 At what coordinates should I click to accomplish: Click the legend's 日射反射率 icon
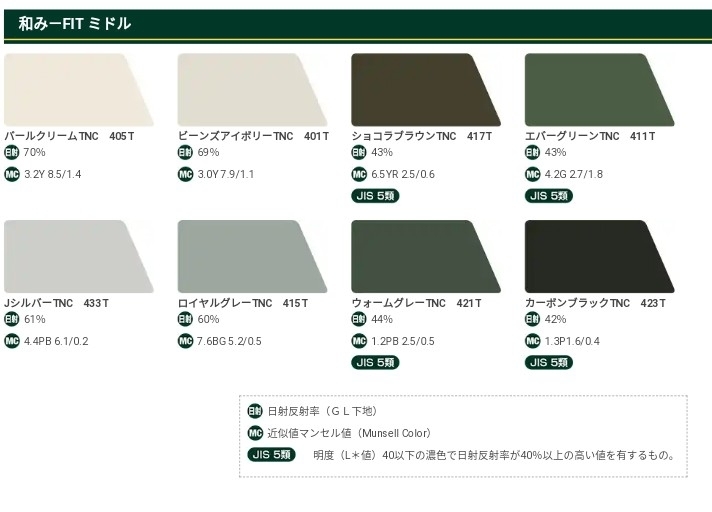click(254, 412)
